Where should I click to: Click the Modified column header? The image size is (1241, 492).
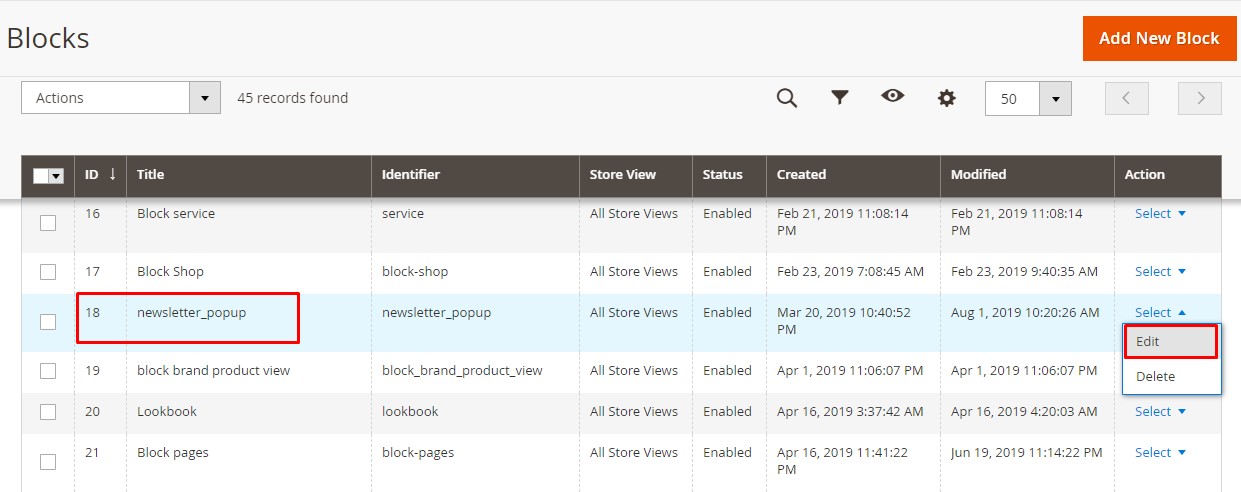point(978,174)
